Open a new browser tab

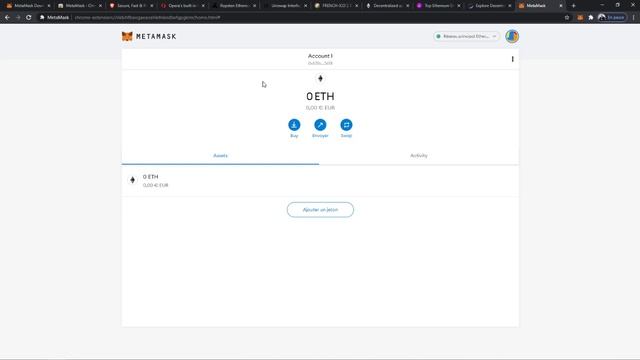click(573, 6)
